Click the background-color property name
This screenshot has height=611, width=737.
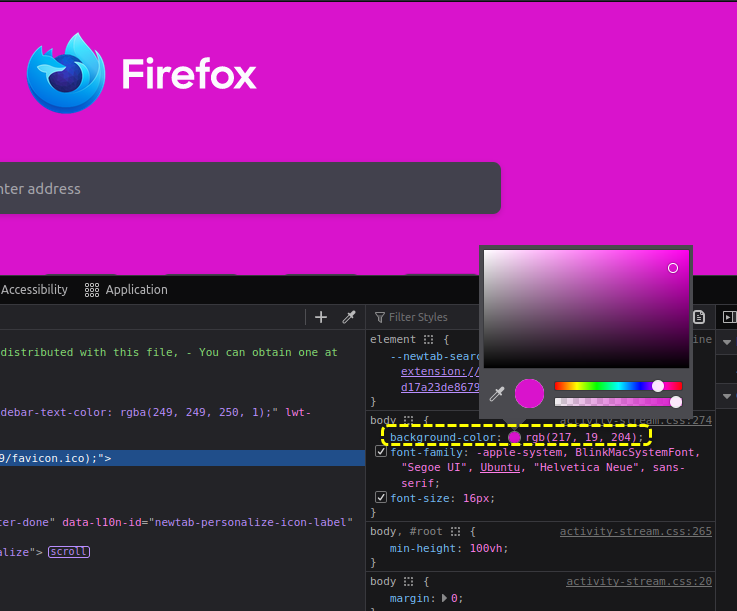click(x=443, y=438)
